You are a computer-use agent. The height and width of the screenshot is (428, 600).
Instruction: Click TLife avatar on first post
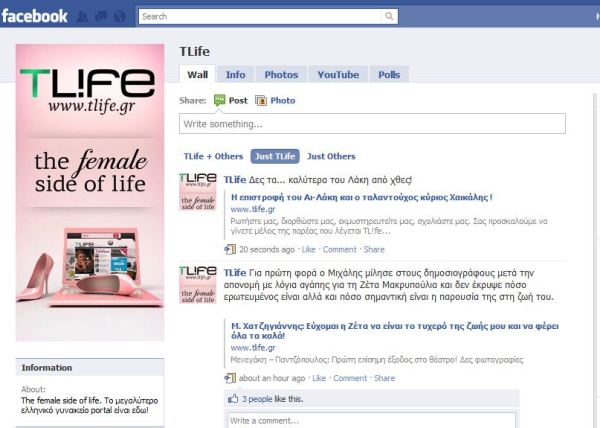coord(198,192)
